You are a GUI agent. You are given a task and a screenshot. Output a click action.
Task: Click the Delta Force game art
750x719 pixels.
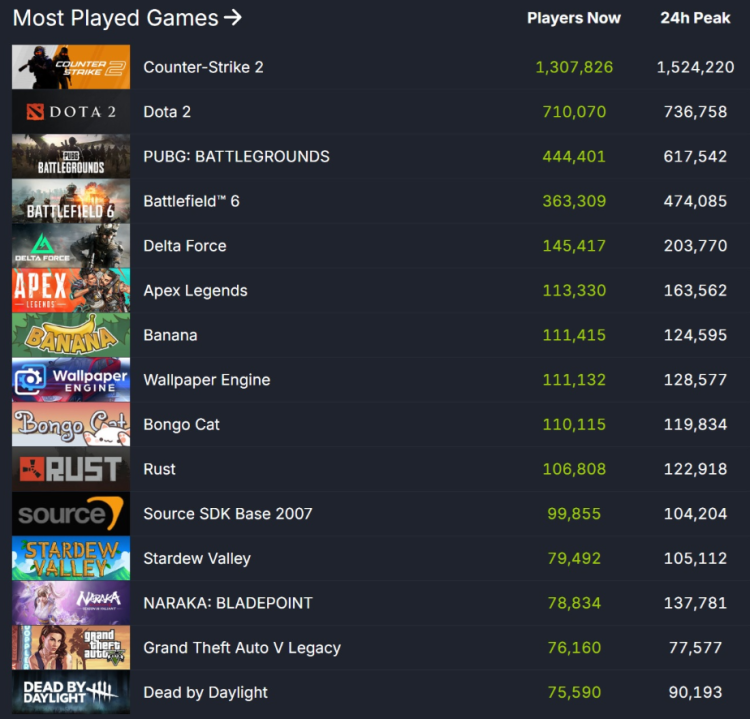(x=71, y=245)
